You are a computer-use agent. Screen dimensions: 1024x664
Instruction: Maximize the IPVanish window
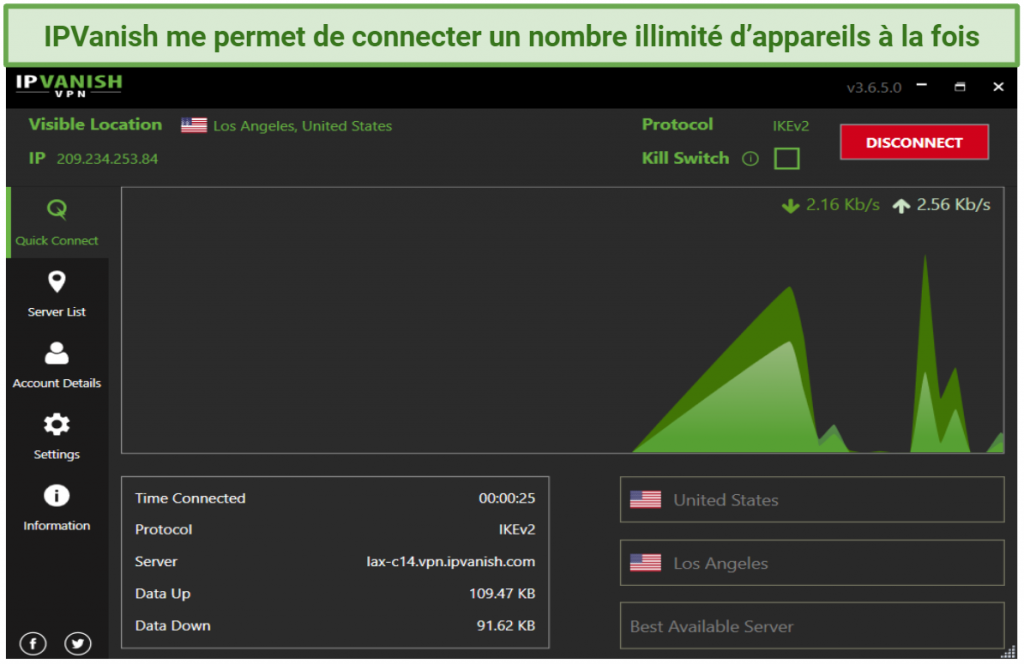click(959, 86)
